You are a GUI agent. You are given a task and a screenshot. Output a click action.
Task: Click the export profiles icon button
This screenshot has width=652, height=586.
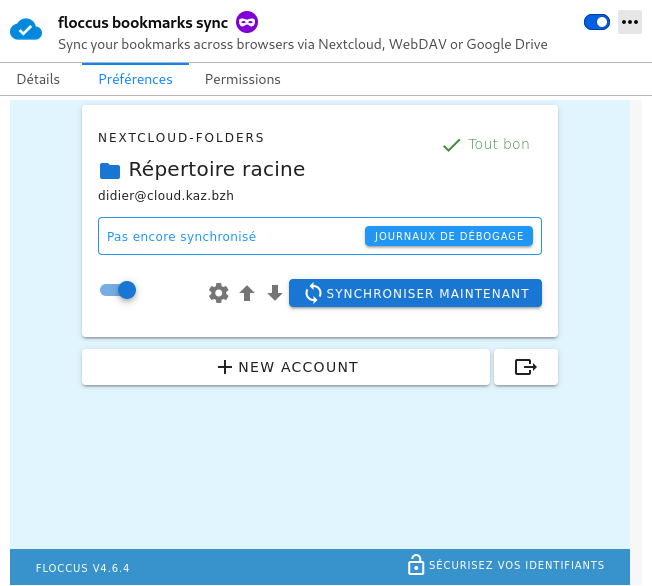[525, 367]
